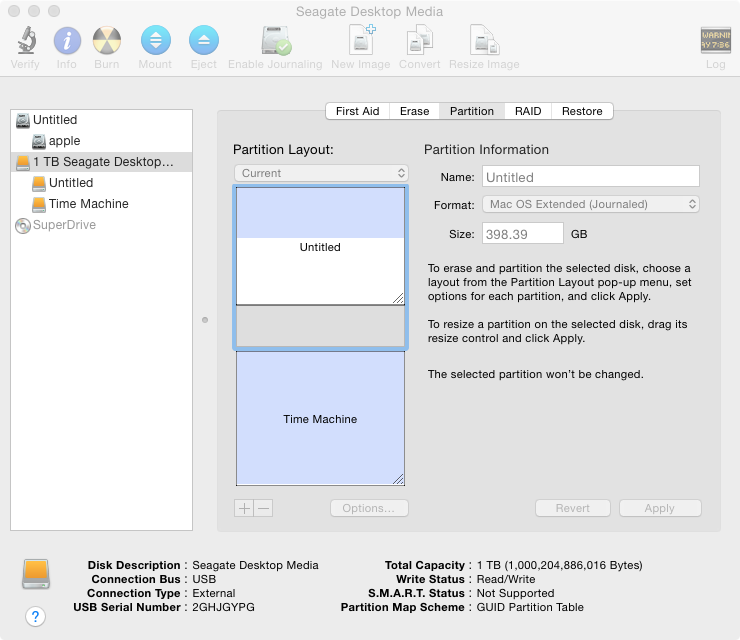Click the sidebar splitter dot handle

click(x=205, y=320)
